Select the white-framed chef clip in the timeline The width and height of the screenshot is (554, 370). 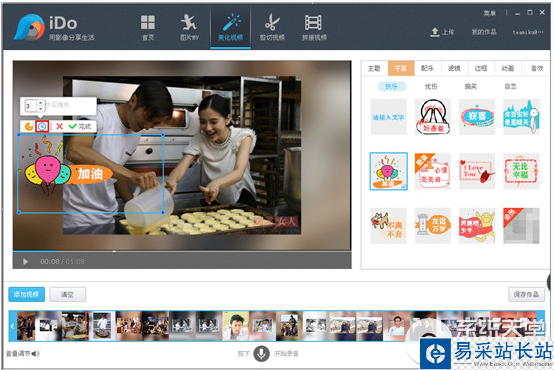point(102,326)
